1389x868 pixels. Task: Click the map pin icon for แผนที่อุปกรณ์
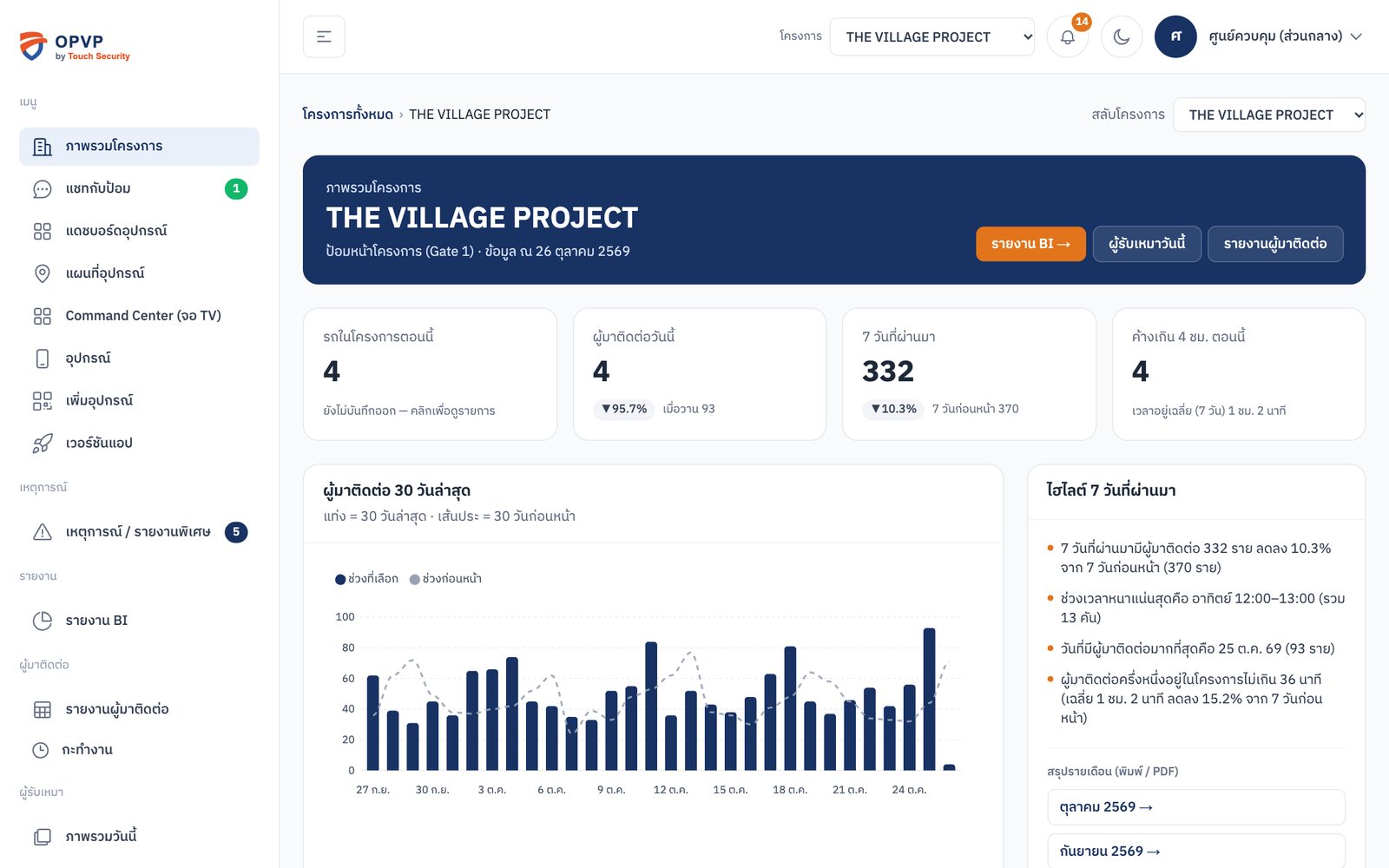click(42, 273)
